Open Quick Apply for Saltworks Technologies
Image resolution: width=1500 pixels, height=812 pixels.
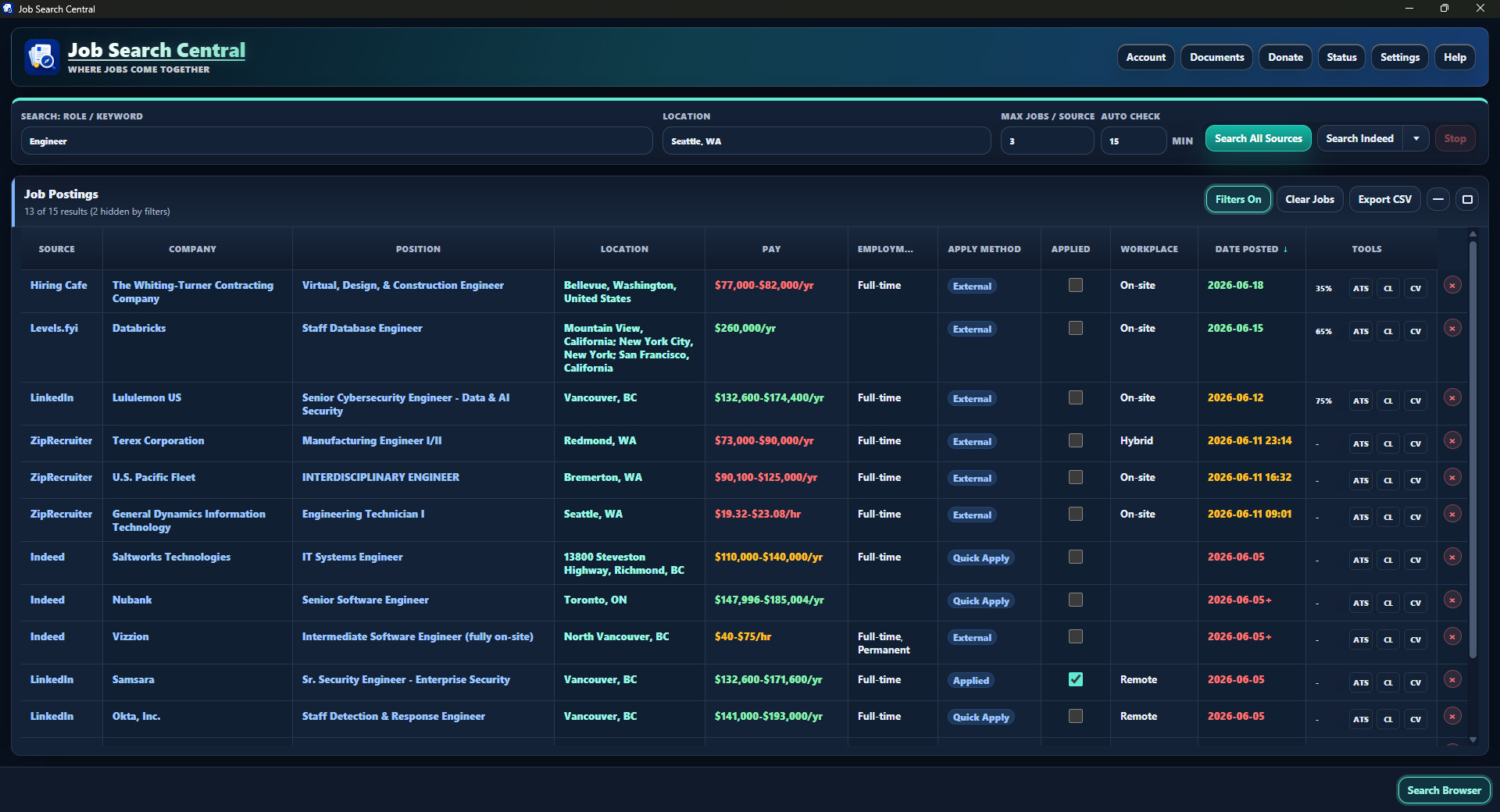[x=980, y=558]
